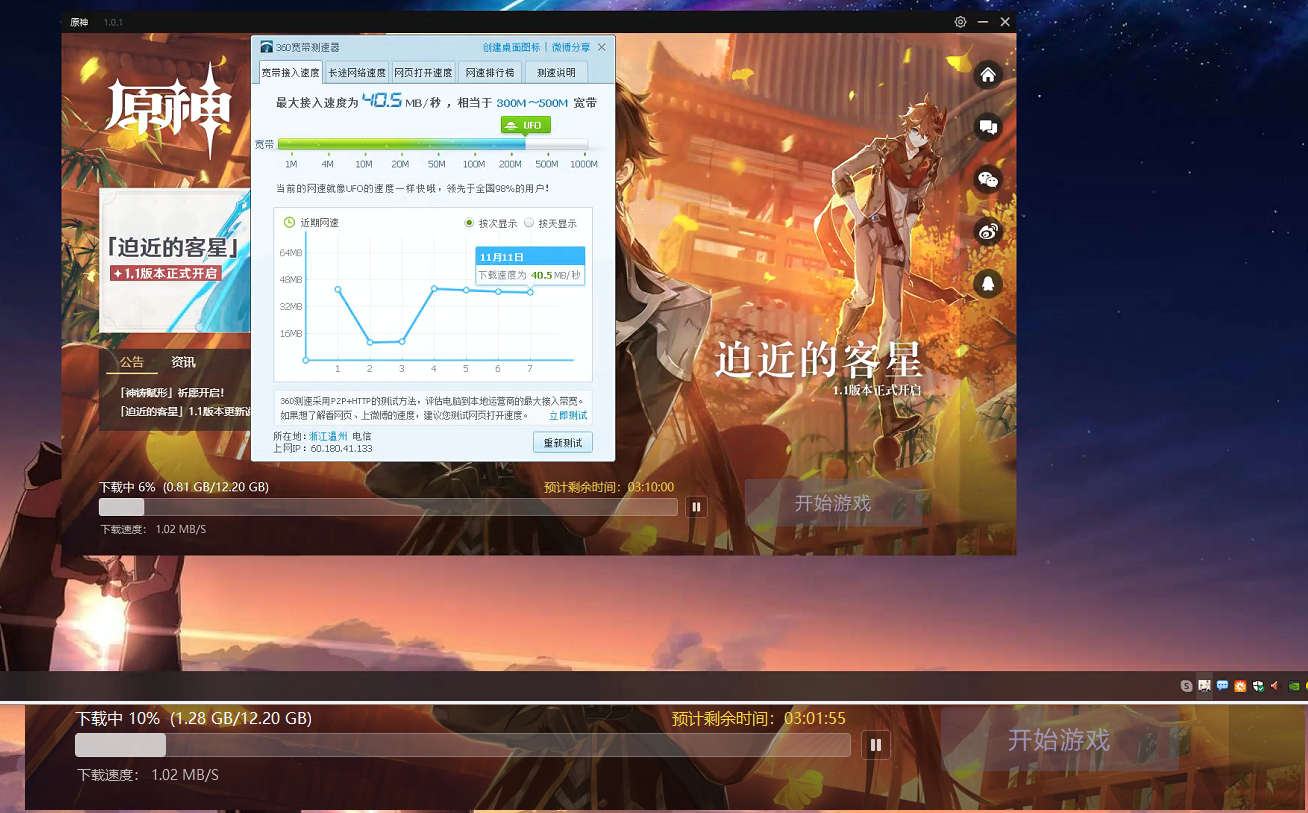Click the 开始游戏 button in the upper launcher window
This screenshot has height=813, width=1308.
coord(833,503)
